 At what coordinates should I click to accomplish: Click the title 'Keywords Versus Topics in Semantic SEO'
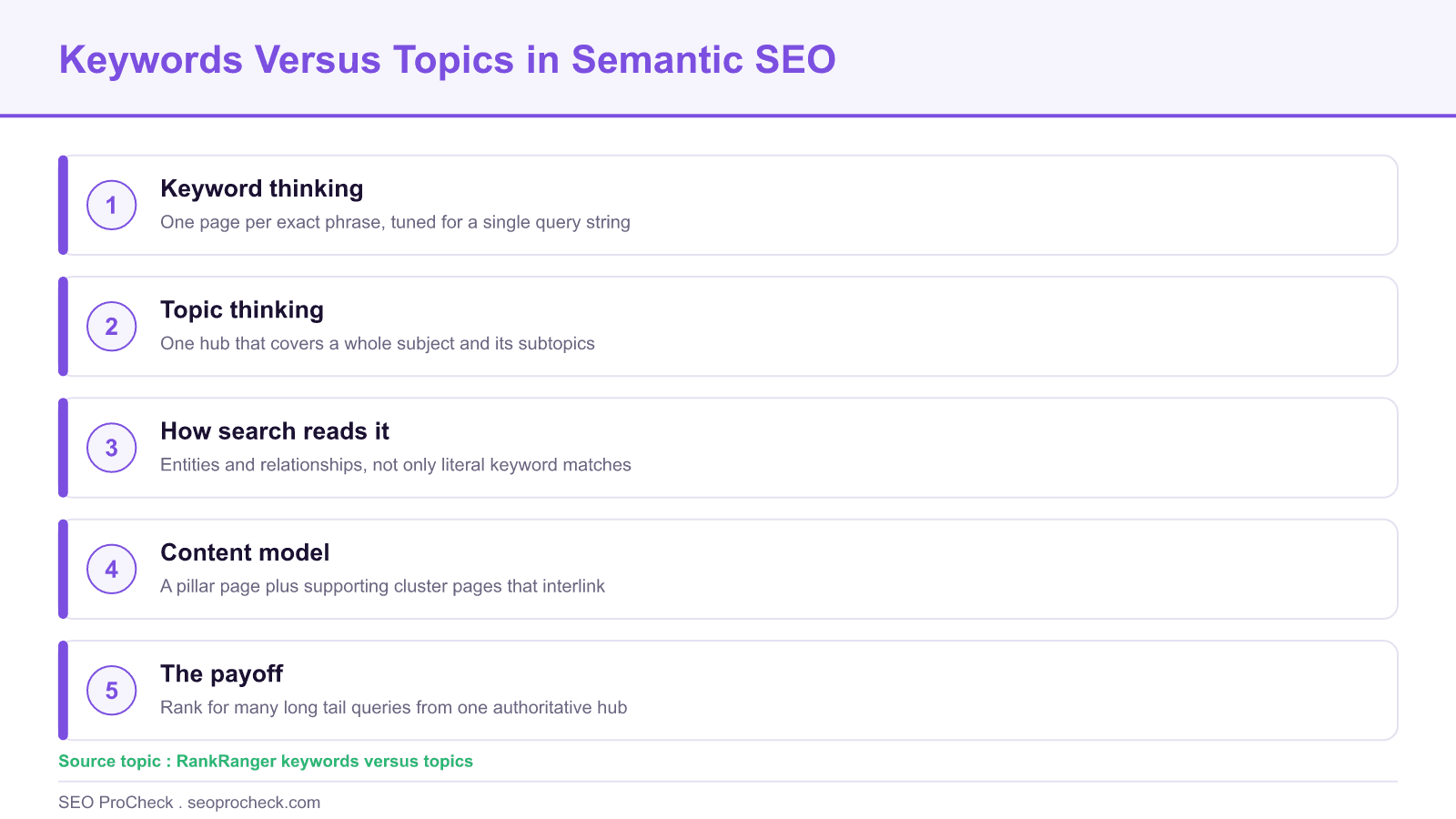coord(447,60)
